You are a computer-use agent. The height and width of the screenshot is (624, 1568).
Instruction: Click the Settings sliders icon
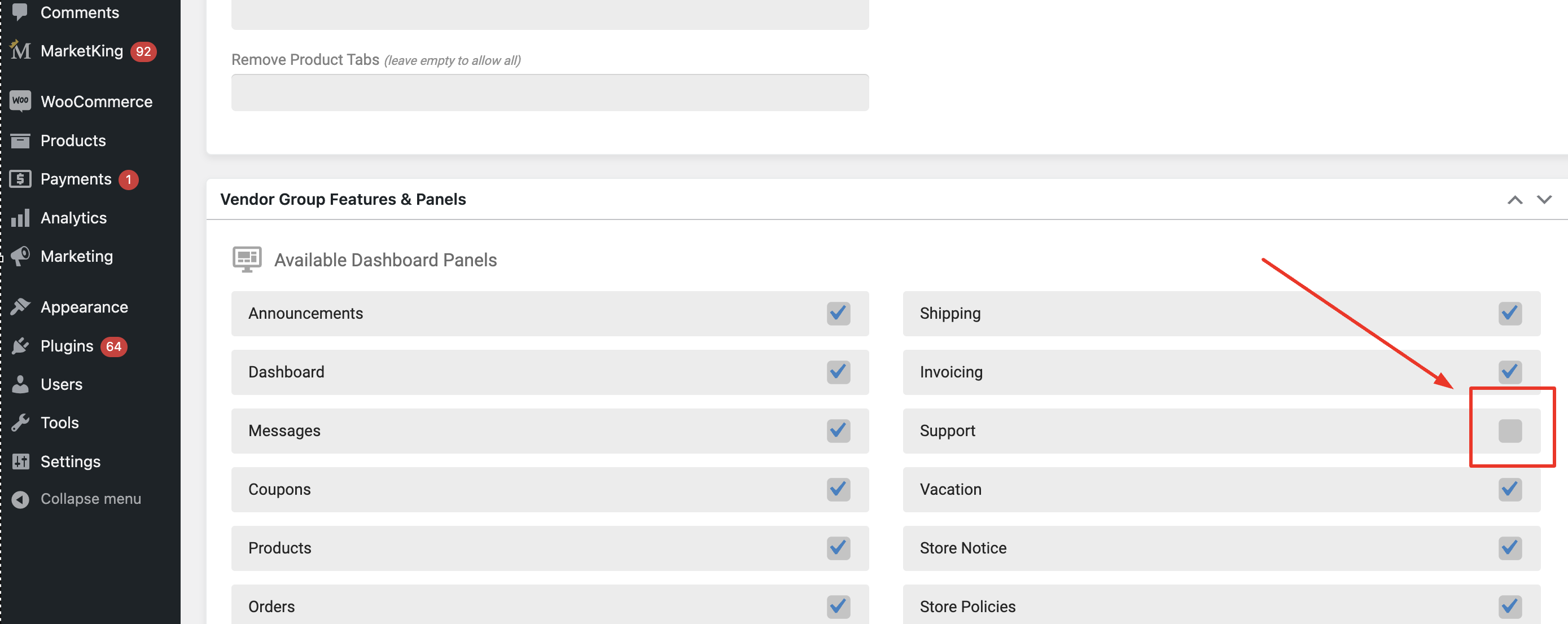point(20,461)
